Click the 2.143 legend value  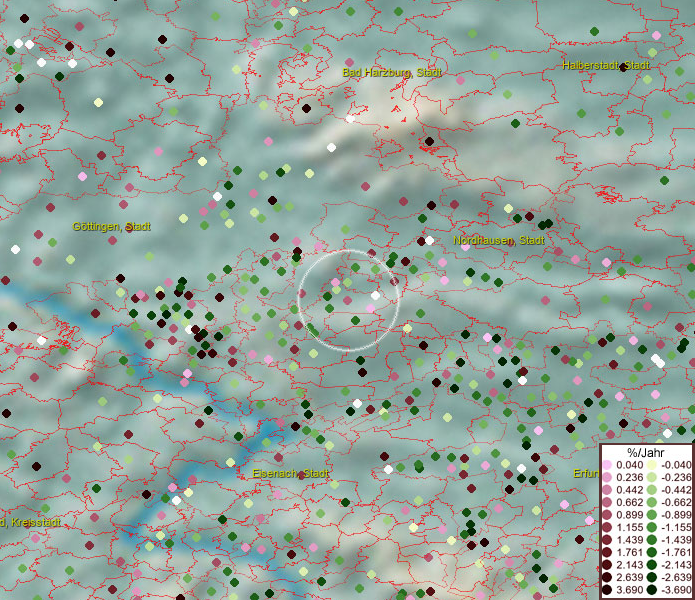coord(629,565)
